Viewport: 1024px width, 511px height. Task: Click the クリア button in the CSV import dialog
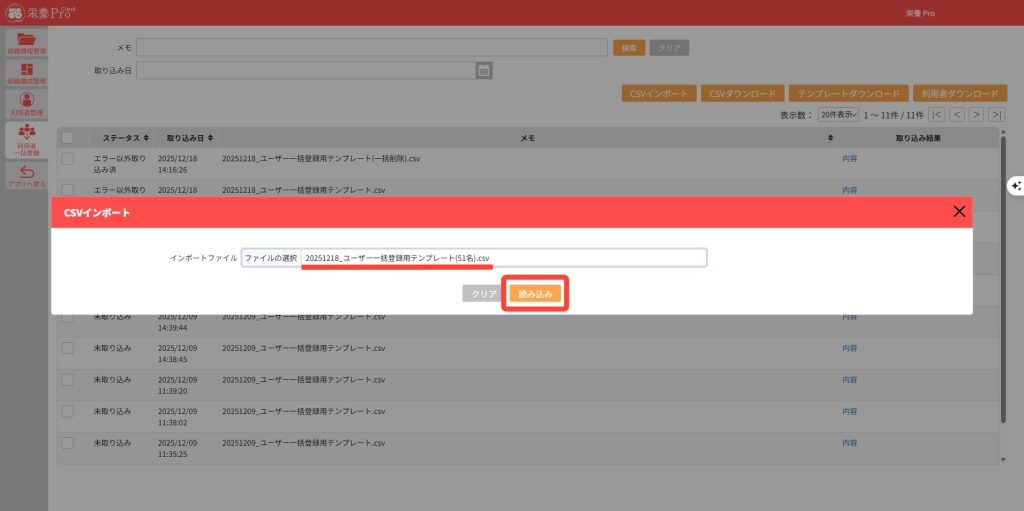(x=484, y=294)
